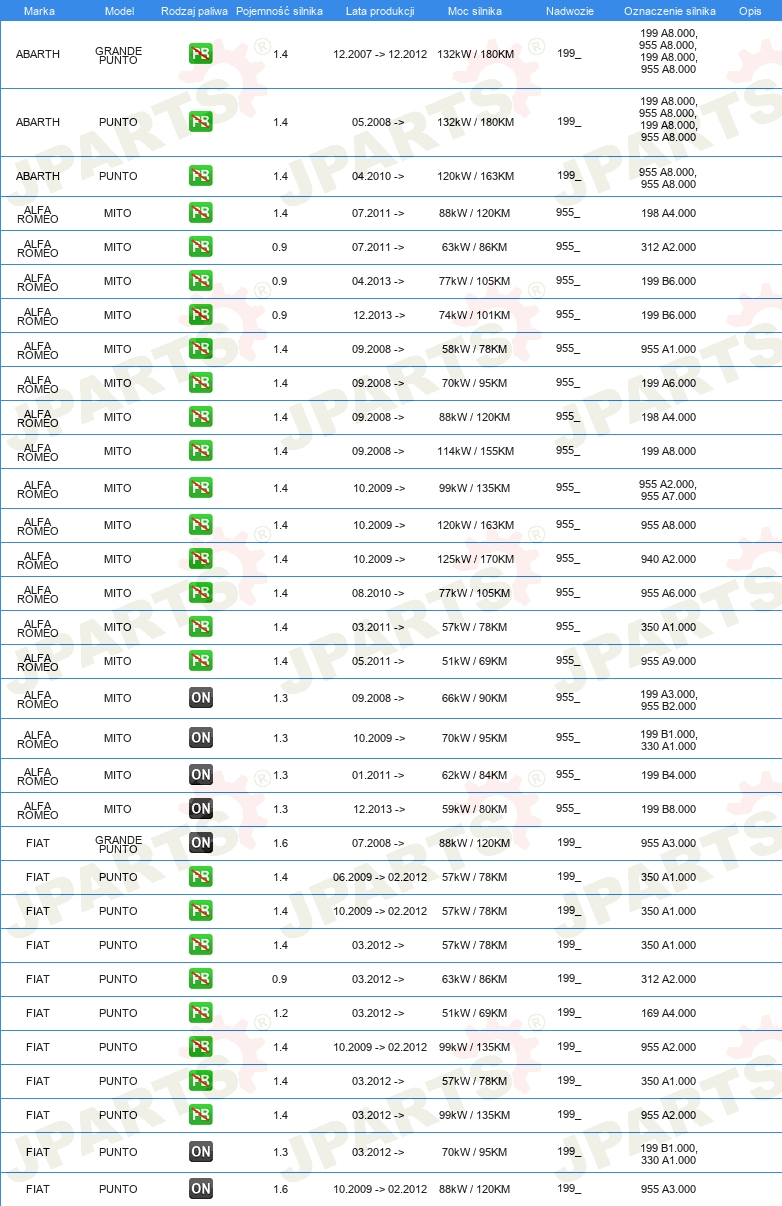Click production date 12.2013 in 74kW row
This screenshot has height=1206, width=782.
click(x=378, y=315)
